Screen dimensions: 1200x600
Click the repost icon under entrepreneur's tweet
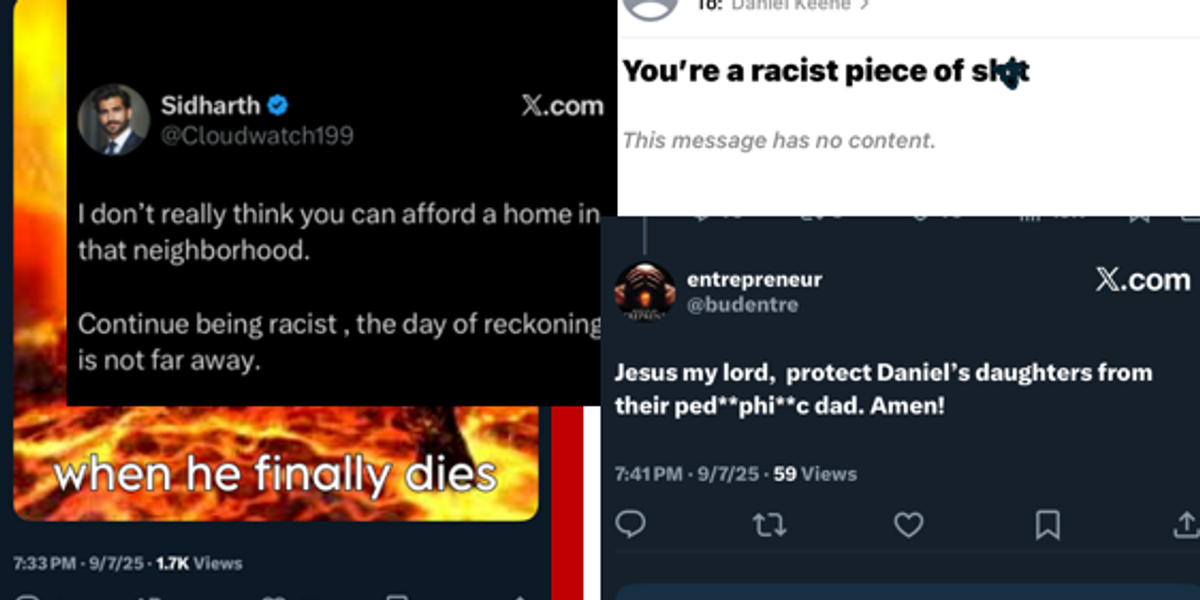point(769,524)
